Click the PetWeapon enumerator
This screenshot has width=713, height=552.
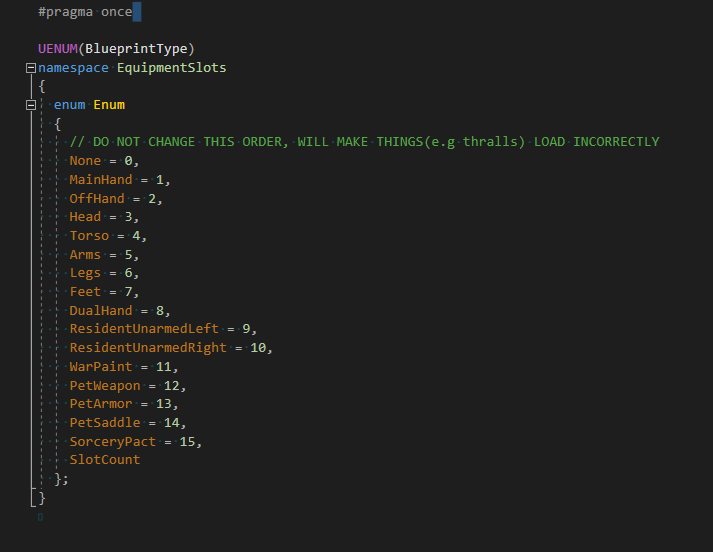[104, 385]
